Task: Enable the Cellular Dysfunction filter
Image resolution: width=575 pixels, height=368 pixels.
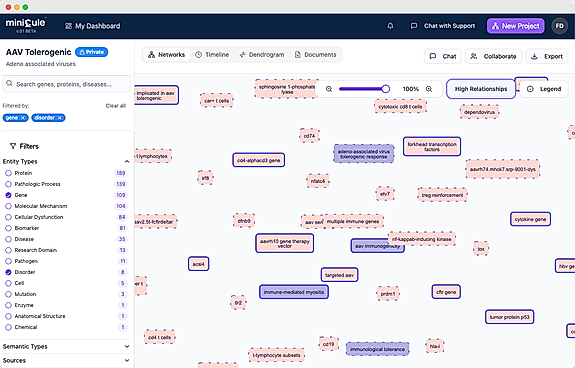Action: [8, 217]
